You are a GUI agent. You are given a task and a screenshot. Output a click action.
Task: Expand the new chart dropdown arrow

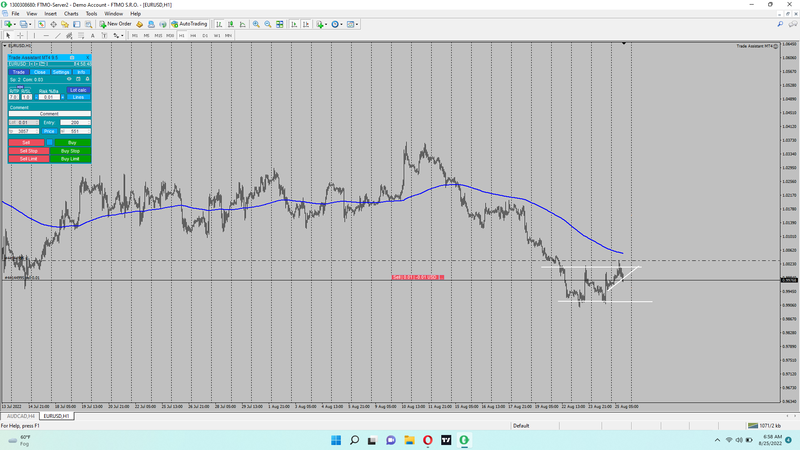point(15,24)
